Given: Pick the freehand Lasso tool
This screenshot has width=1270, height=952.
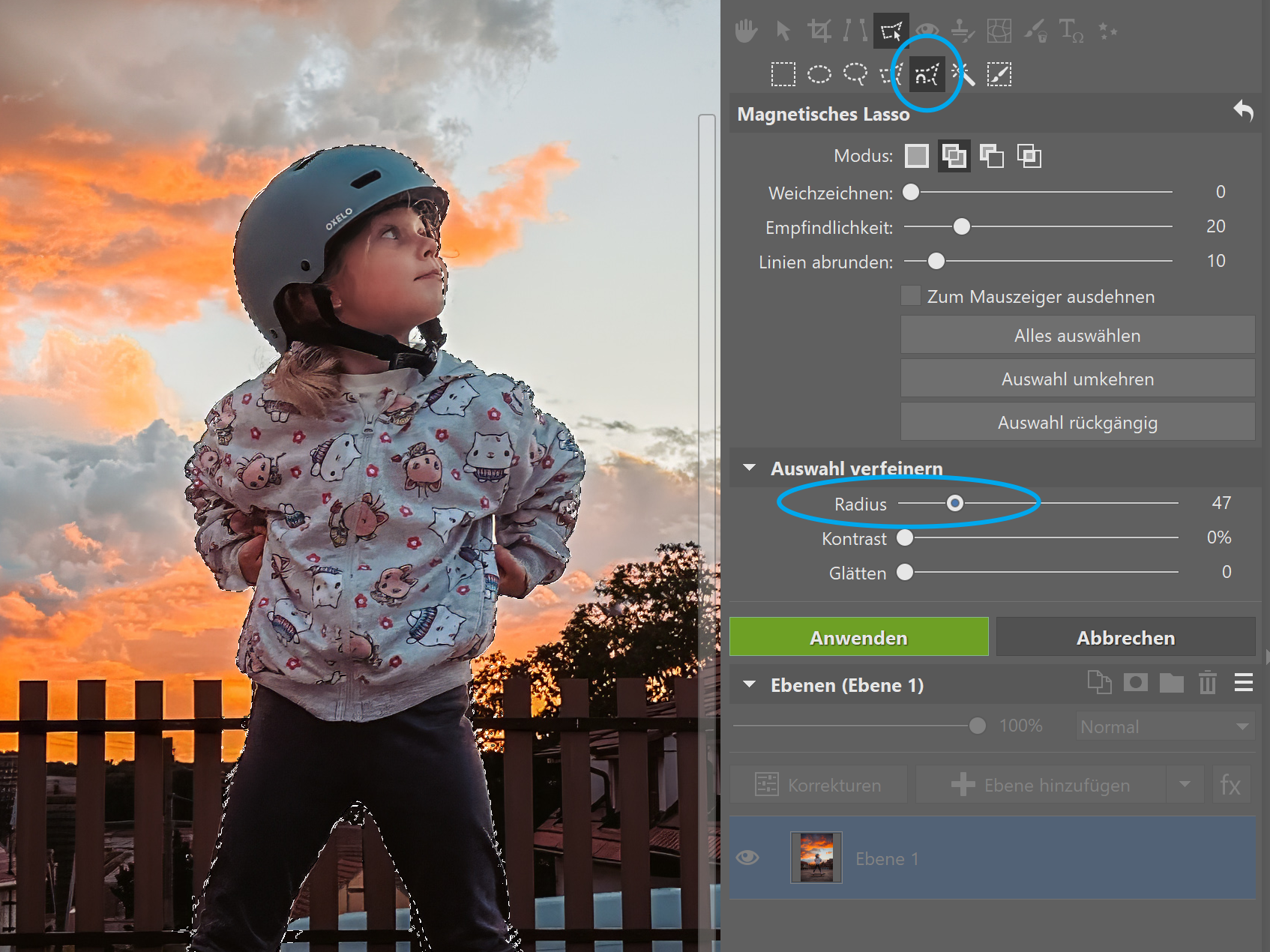Looking at the screenshot, I should point(855,74).
